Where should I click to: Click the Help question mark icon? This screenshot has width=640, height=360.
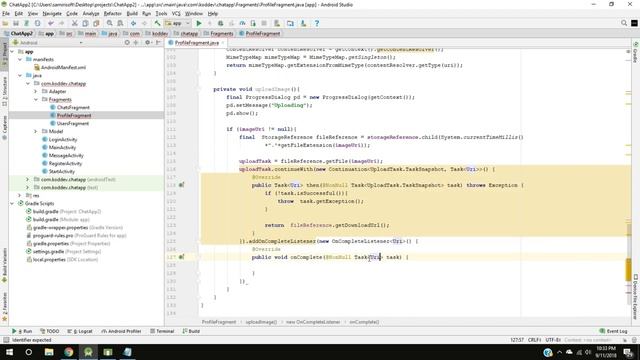(317, 23)
